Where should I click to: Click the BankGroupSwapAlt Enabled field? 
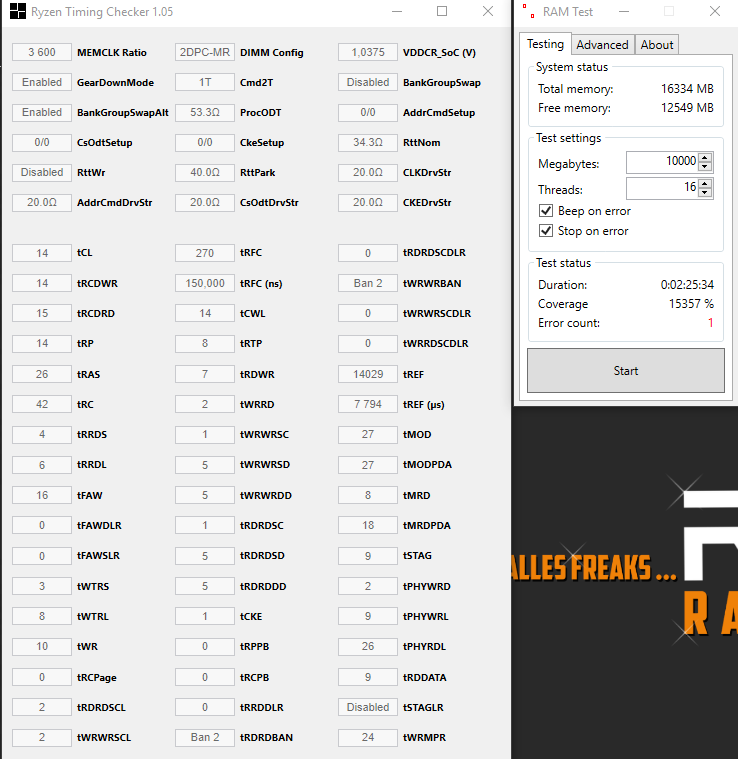[x=42, y=112]
